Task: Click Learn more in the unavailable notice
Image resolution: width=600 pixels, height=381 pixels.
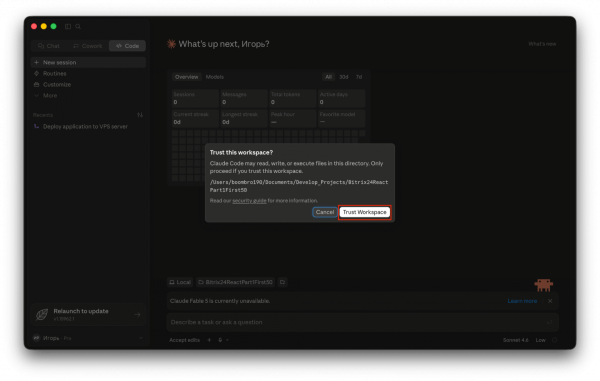Action: click(522, 301)
